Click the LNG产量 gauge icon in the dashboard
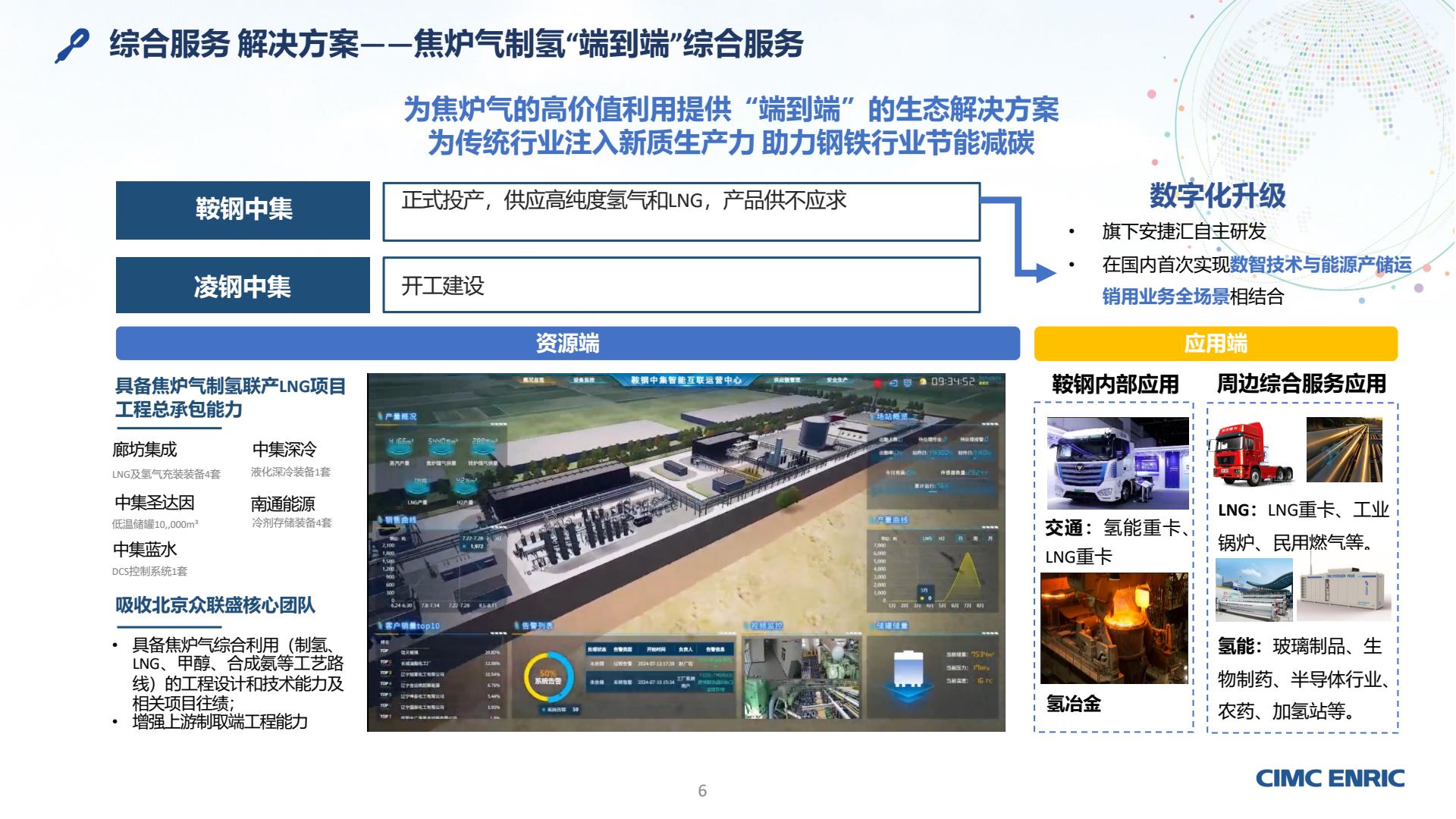 (418, 489)
